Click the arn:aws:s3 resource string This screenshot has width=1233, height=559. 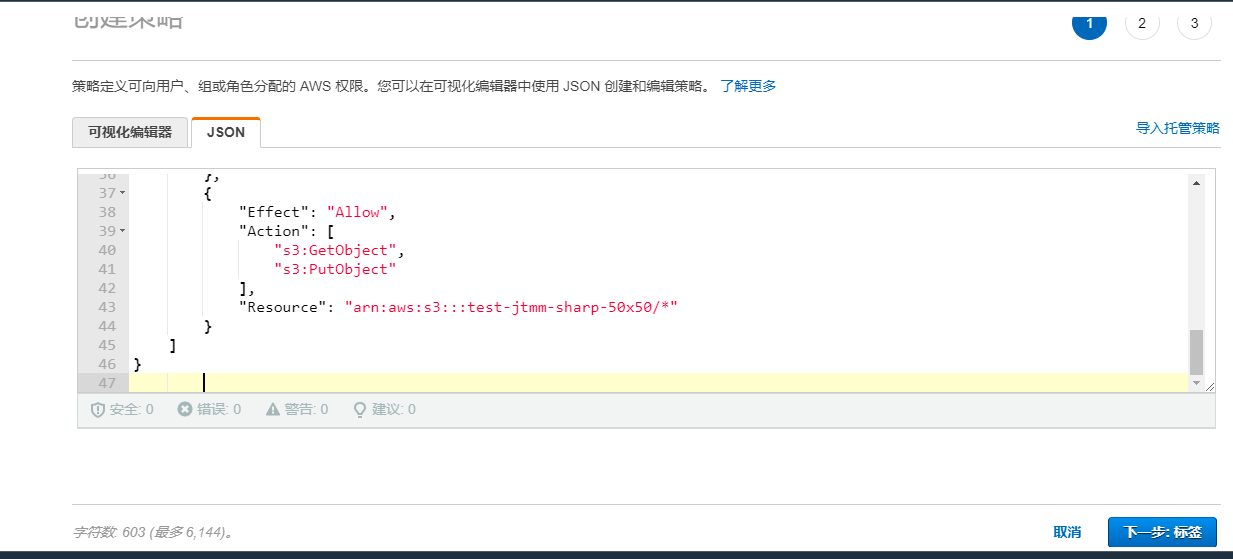511,307
